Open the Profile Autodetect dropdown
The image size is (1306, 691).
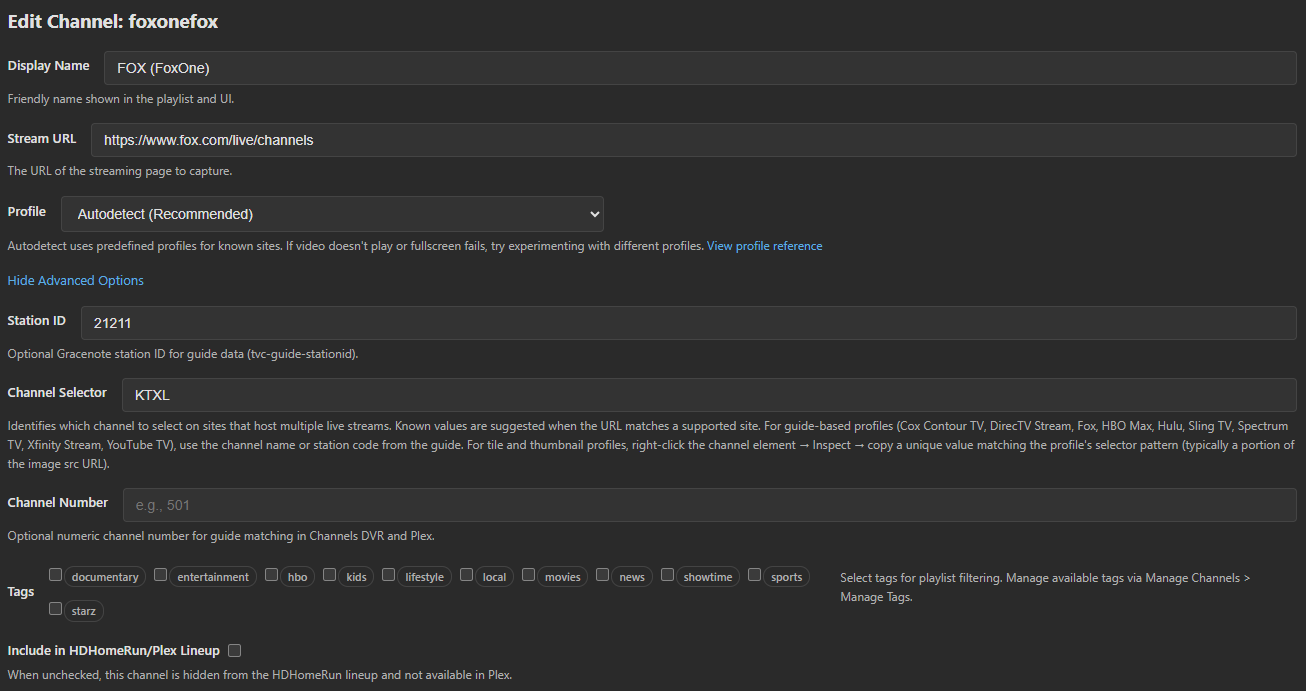pos(332,214)
